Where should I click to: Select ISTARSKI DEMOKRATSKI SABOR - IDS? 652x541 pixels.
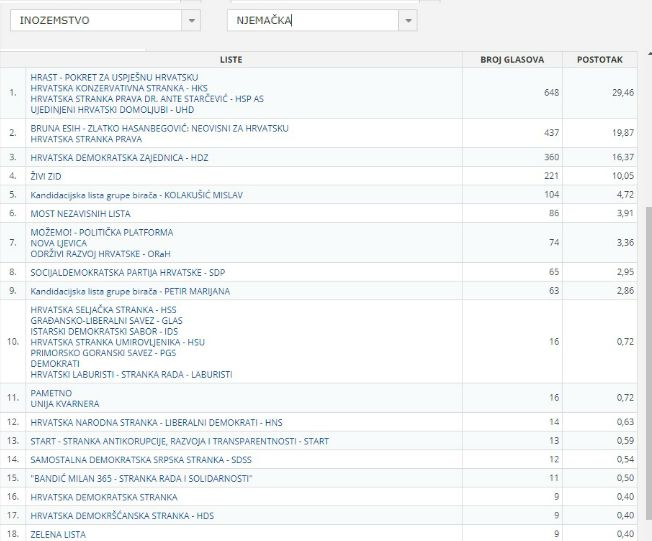104,331
